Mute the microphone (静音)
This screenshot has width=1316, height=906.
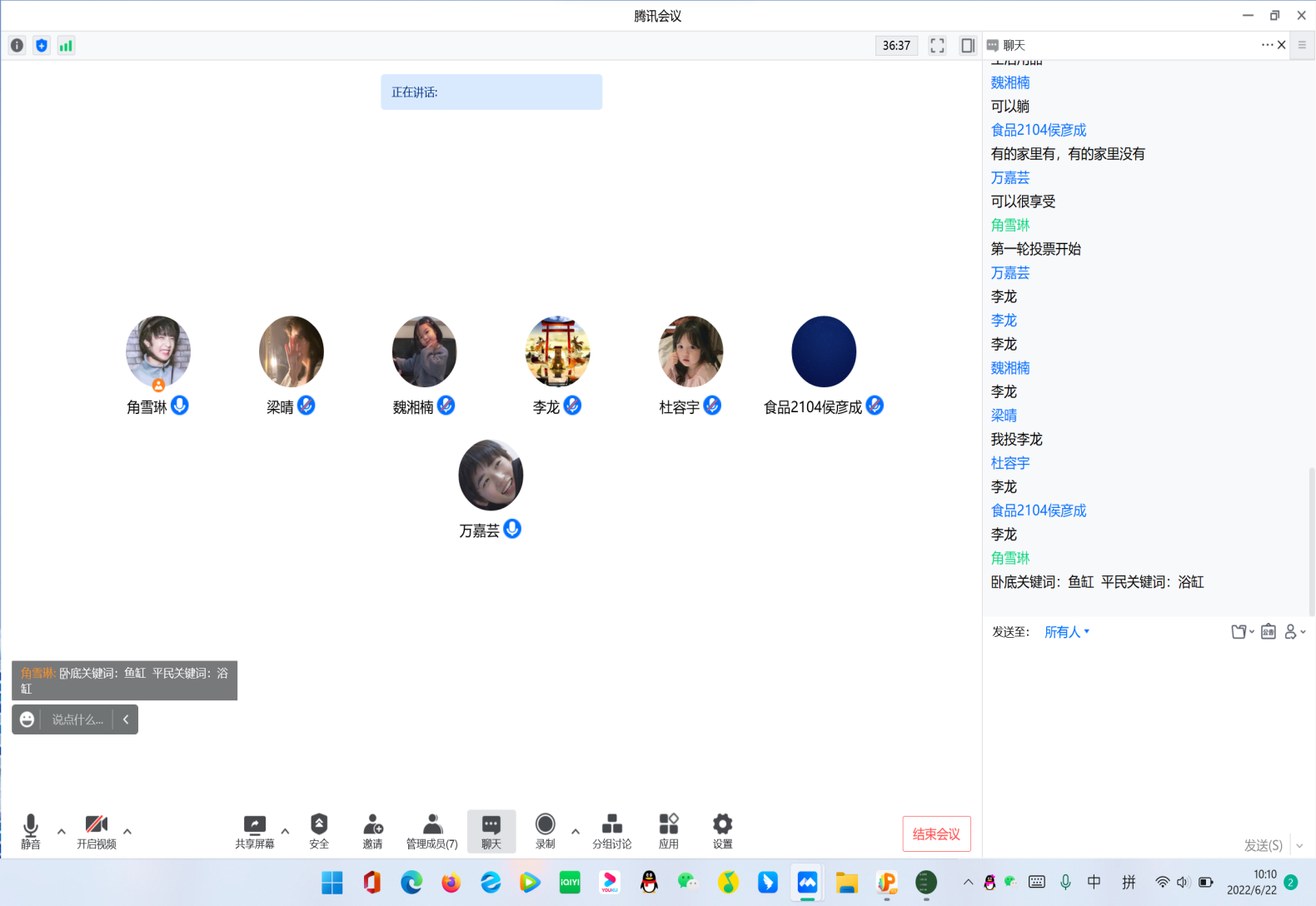[x=31, y=830]
